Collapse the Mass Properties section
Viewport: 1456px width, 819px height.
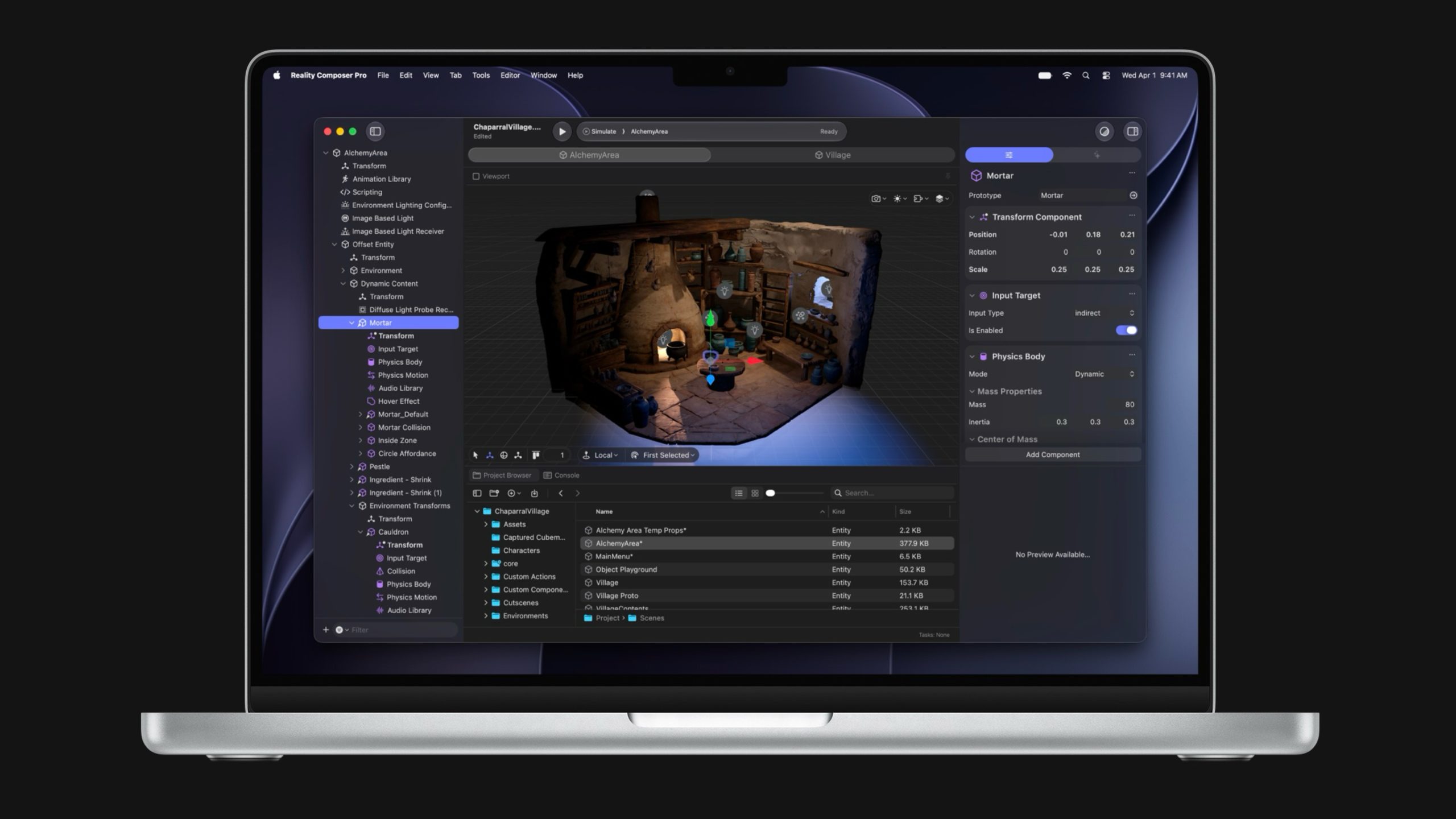pos(972,391)
